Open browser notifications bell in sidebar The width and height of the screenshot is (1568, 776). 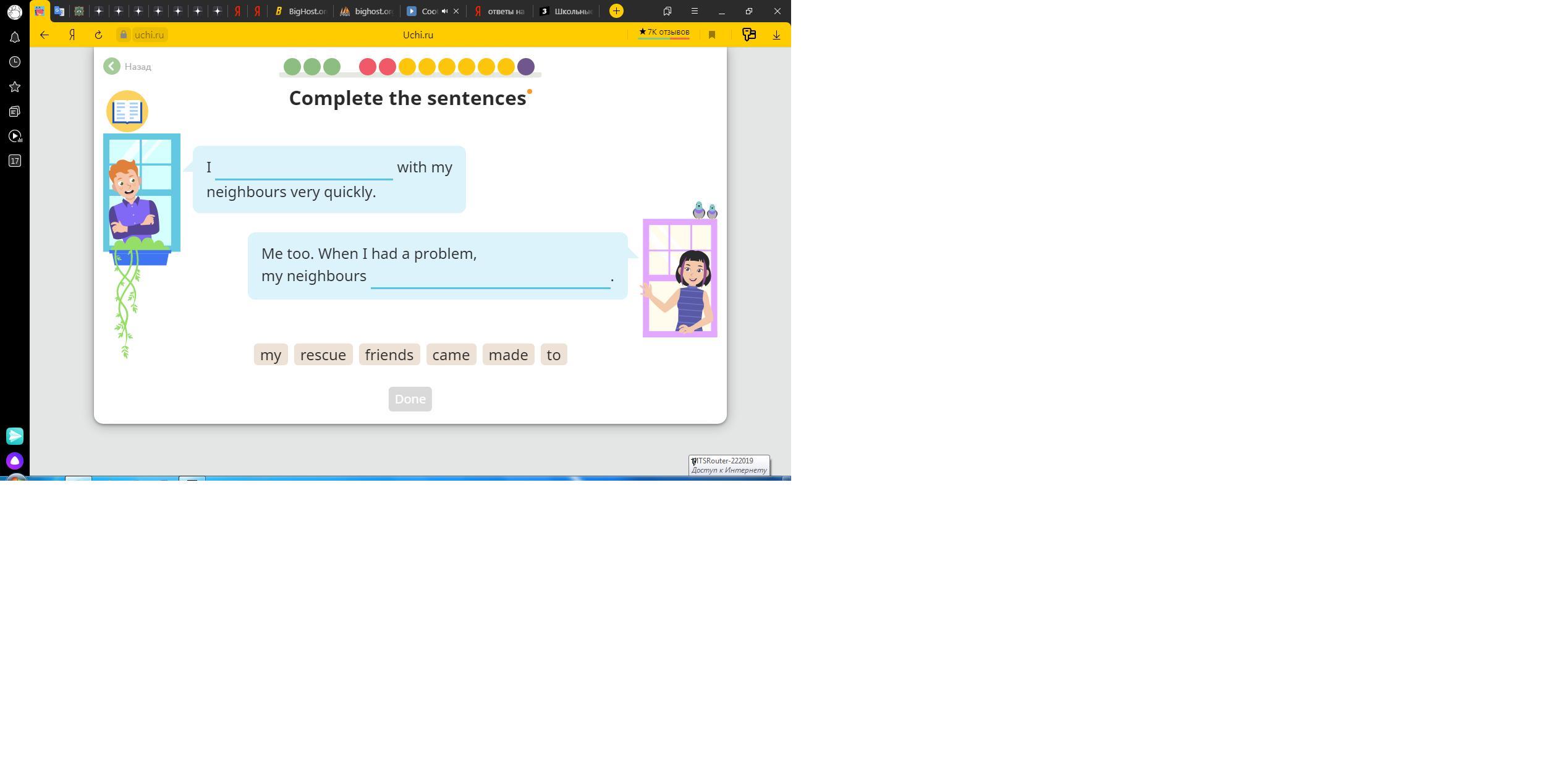(15, 37)
